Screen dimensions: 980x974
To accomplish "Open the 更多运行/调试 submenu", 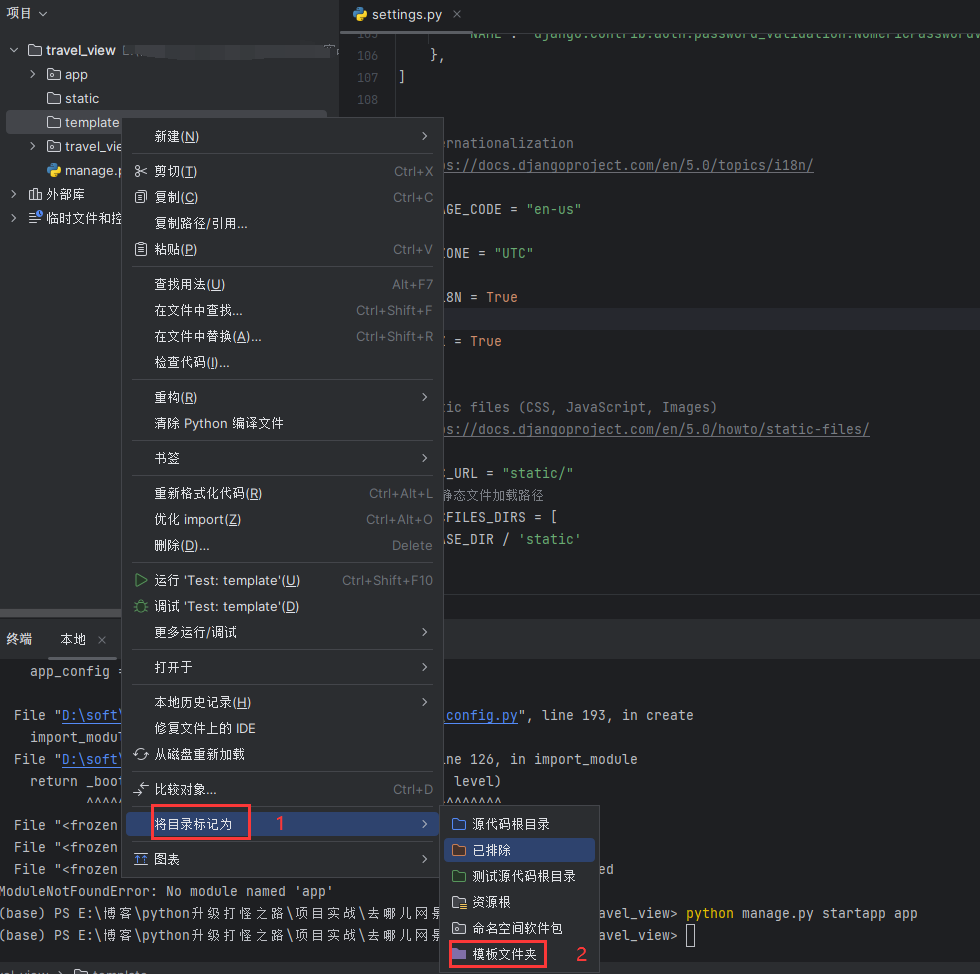I will (282, 632).
